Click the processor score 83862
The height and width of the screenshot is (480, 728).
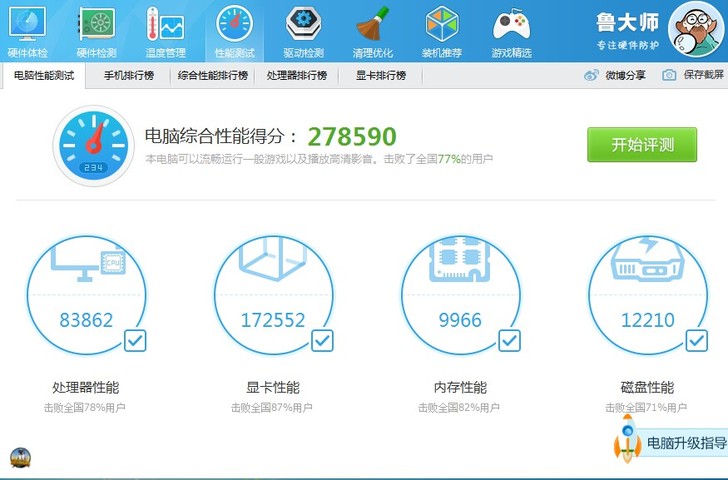pos(86,320)
